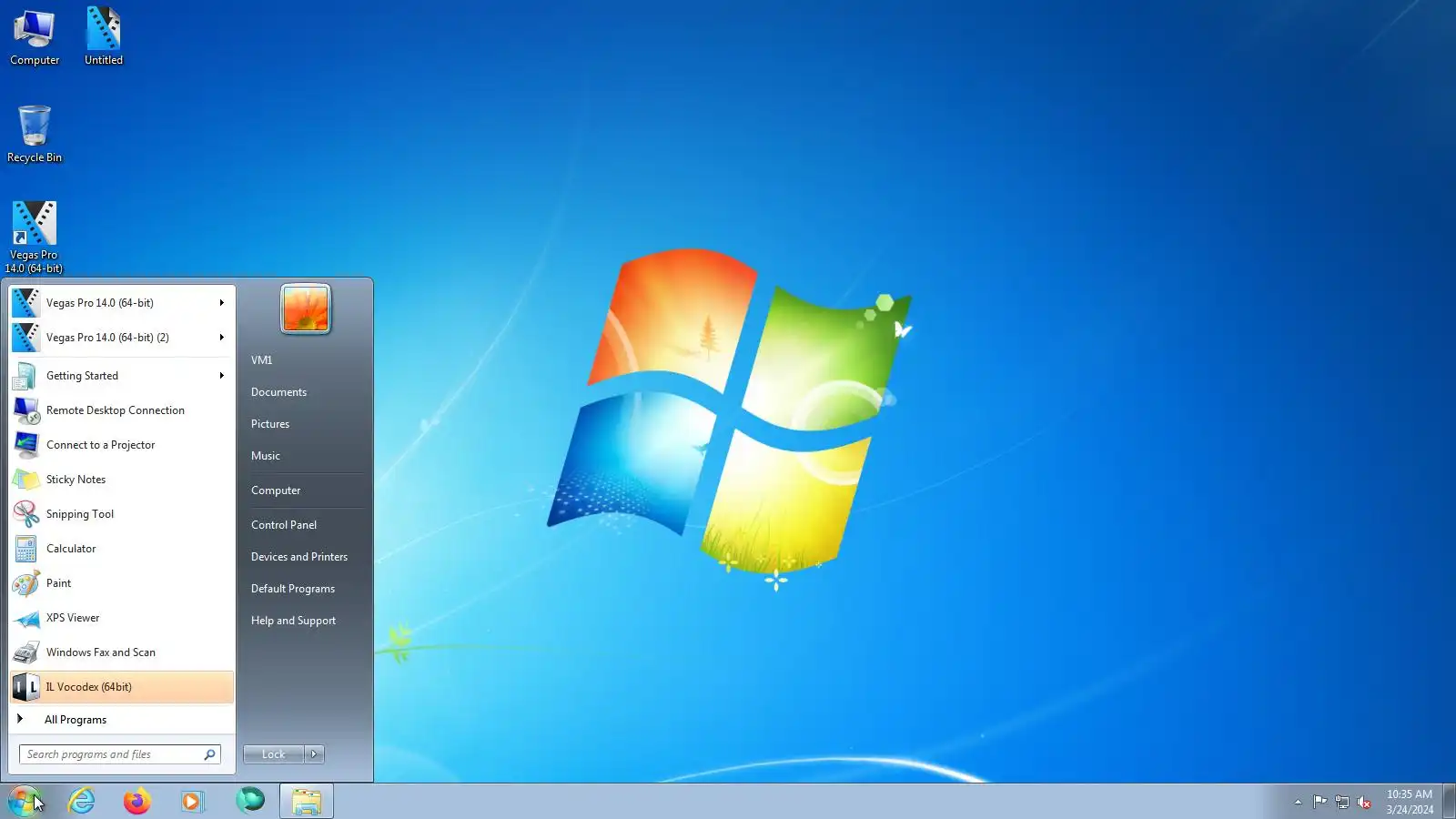This screenshot has height=819, width=1456.
Task: Click the IL Vocodex (64bit) icon
Action: click(25, 687)
